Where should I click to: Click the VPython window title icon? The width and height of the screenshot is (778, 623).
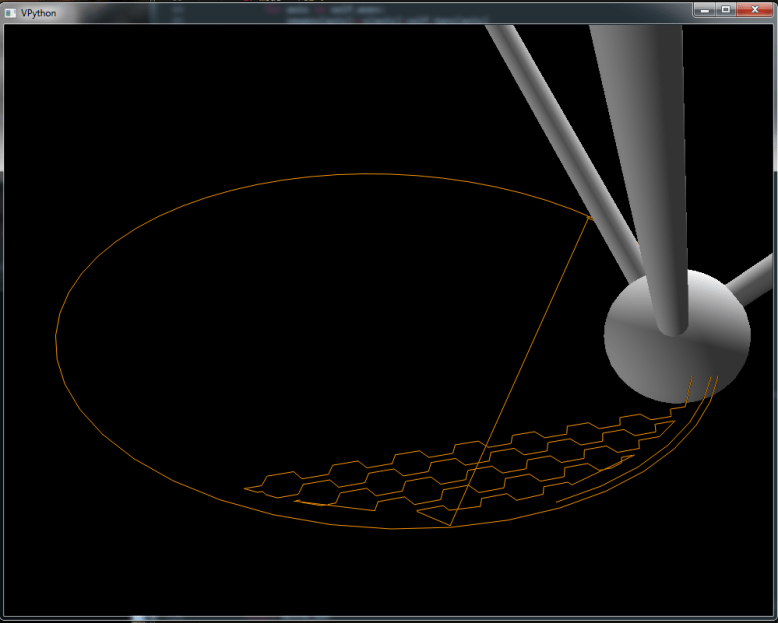point(10,13)
